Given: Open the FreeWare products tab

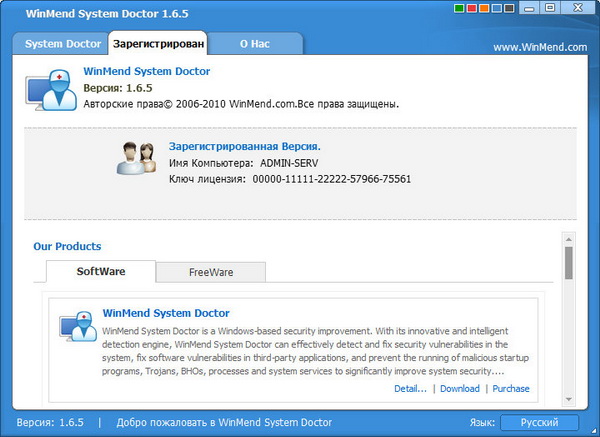Looking at the screenshot, I should [x=210, y=272].
